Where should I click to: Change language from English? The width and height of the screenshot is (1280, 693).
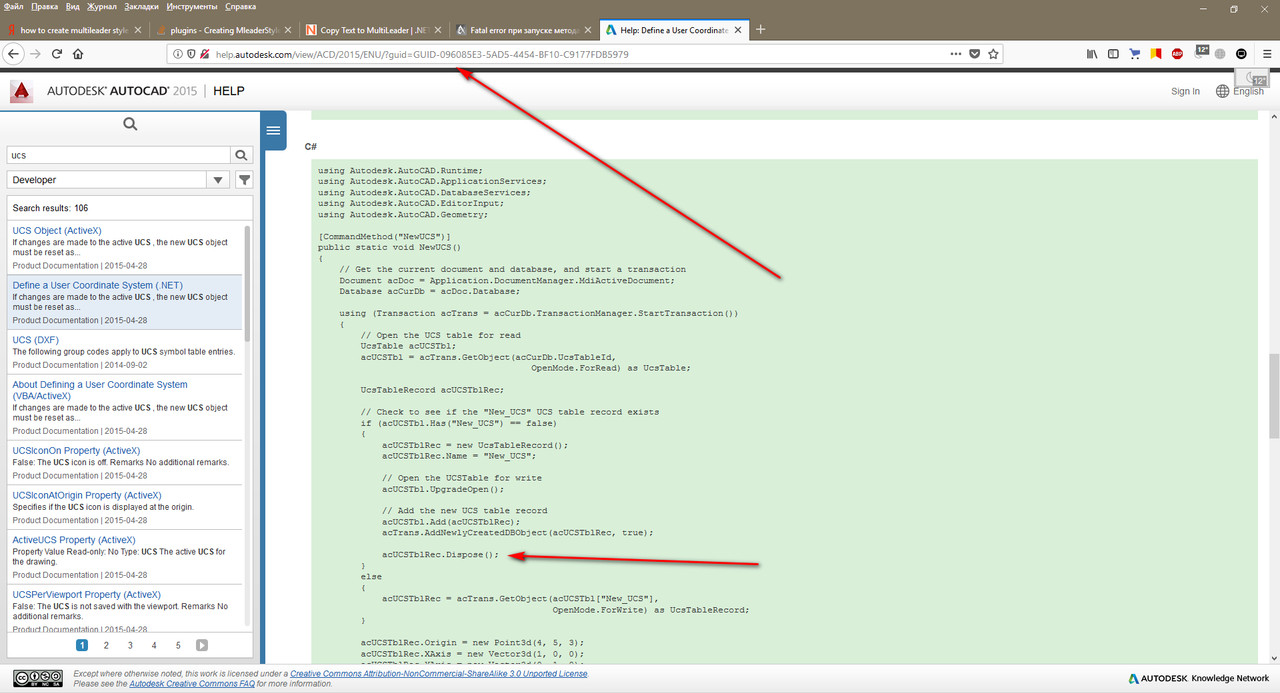click(x=1248, y=91)
